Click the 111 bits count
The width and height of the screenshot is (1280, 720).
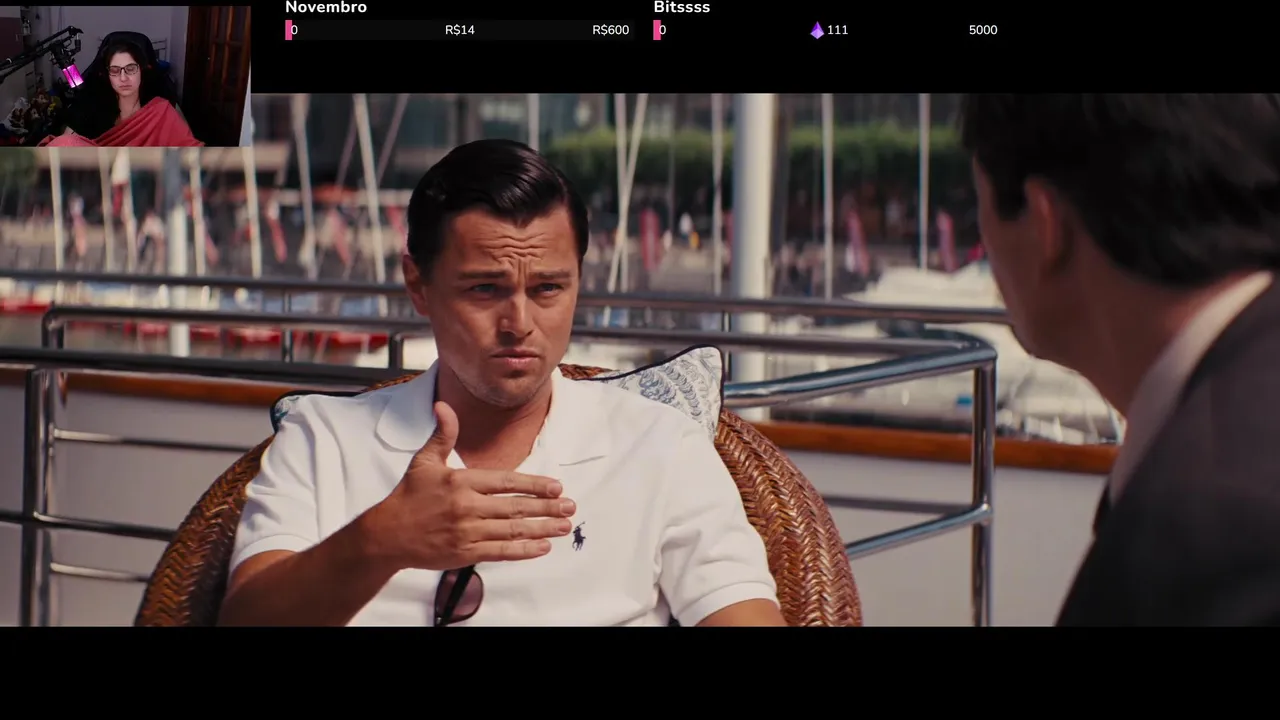click(838, 30)
